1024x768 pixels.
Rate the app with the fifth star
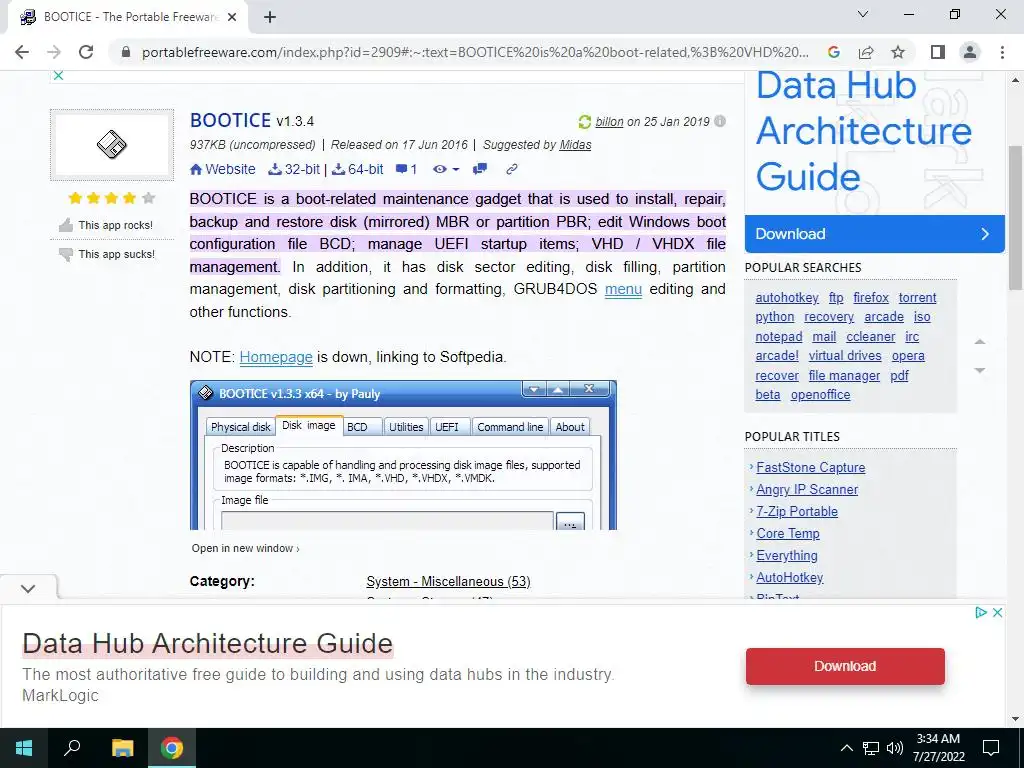149,198
